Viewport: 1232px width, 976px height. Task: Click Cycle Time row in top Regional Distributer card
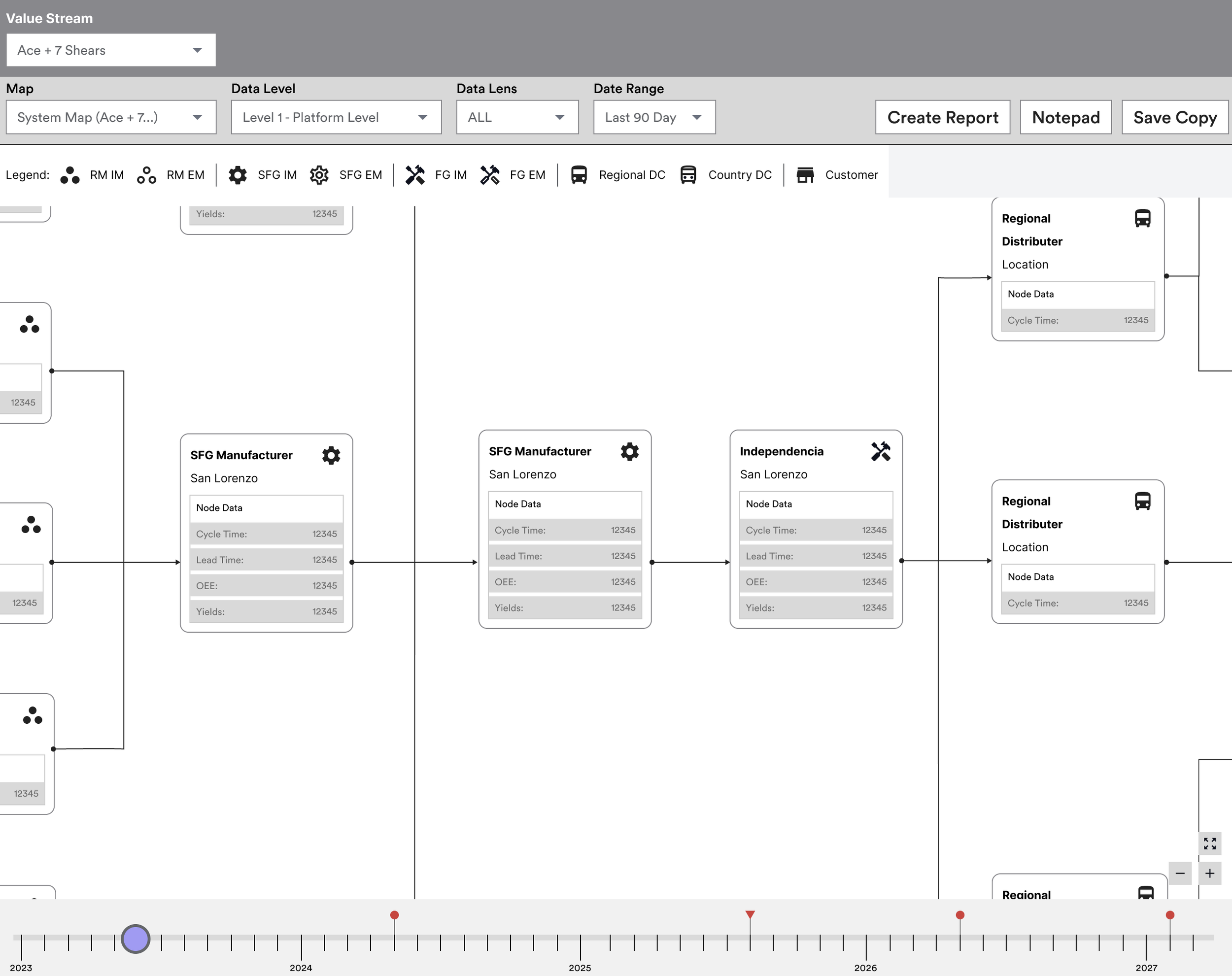point(1078,320)
